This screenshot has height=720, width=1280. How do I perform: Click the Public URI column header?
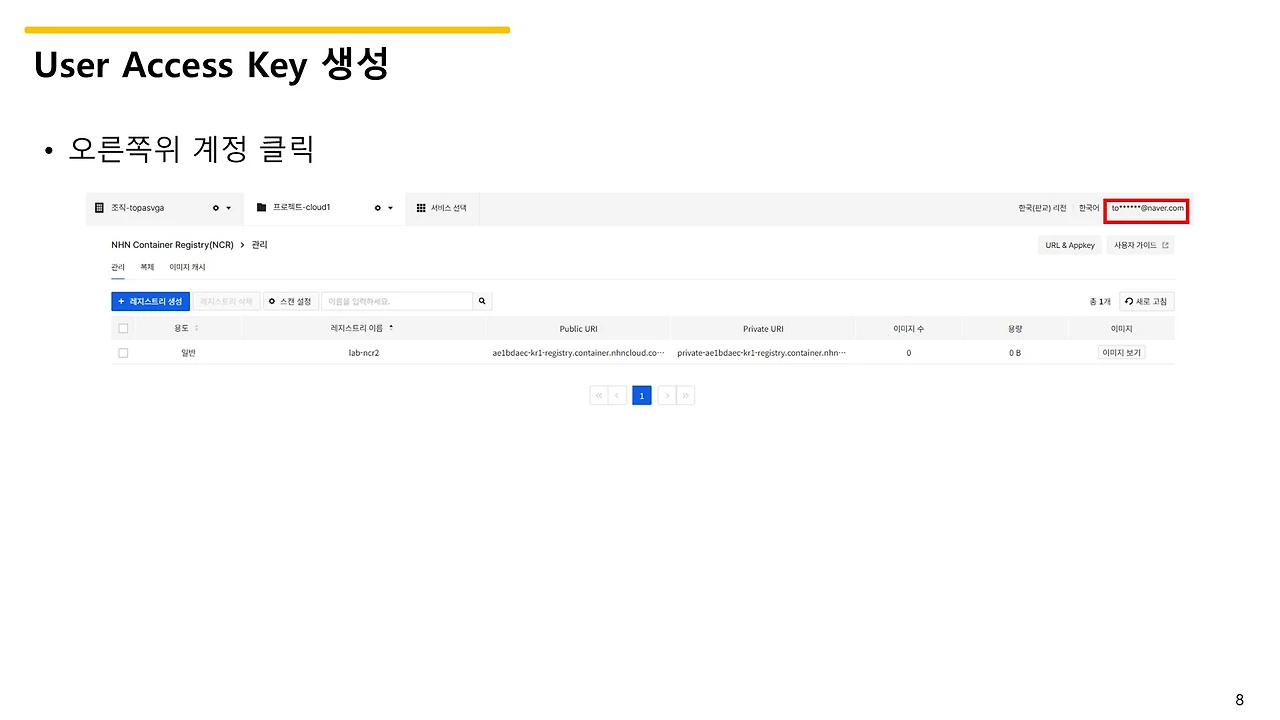[x=578, y=328]
